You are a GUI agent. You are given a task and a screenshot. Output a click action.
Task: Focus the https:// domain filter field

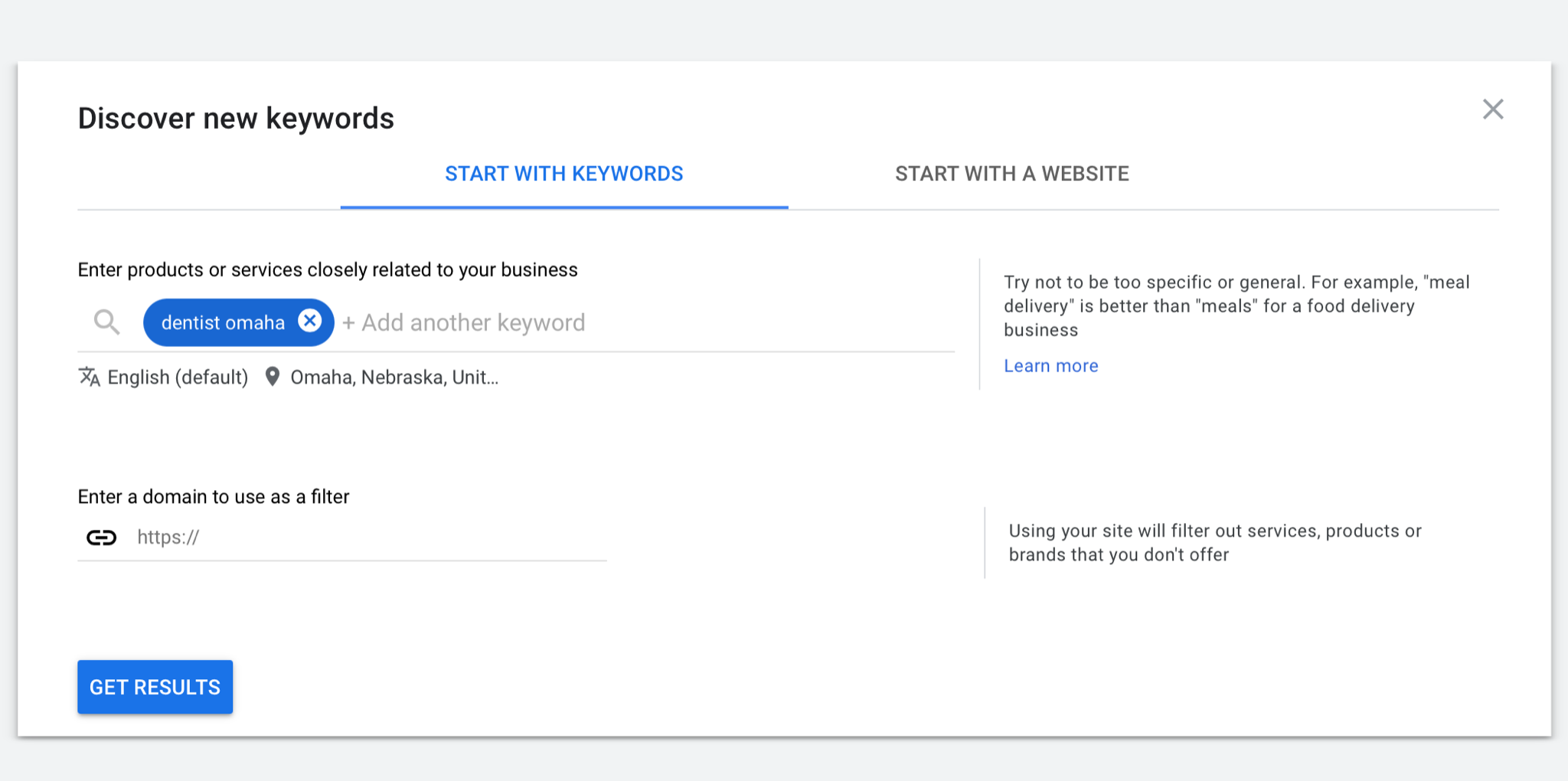[367, 538]
